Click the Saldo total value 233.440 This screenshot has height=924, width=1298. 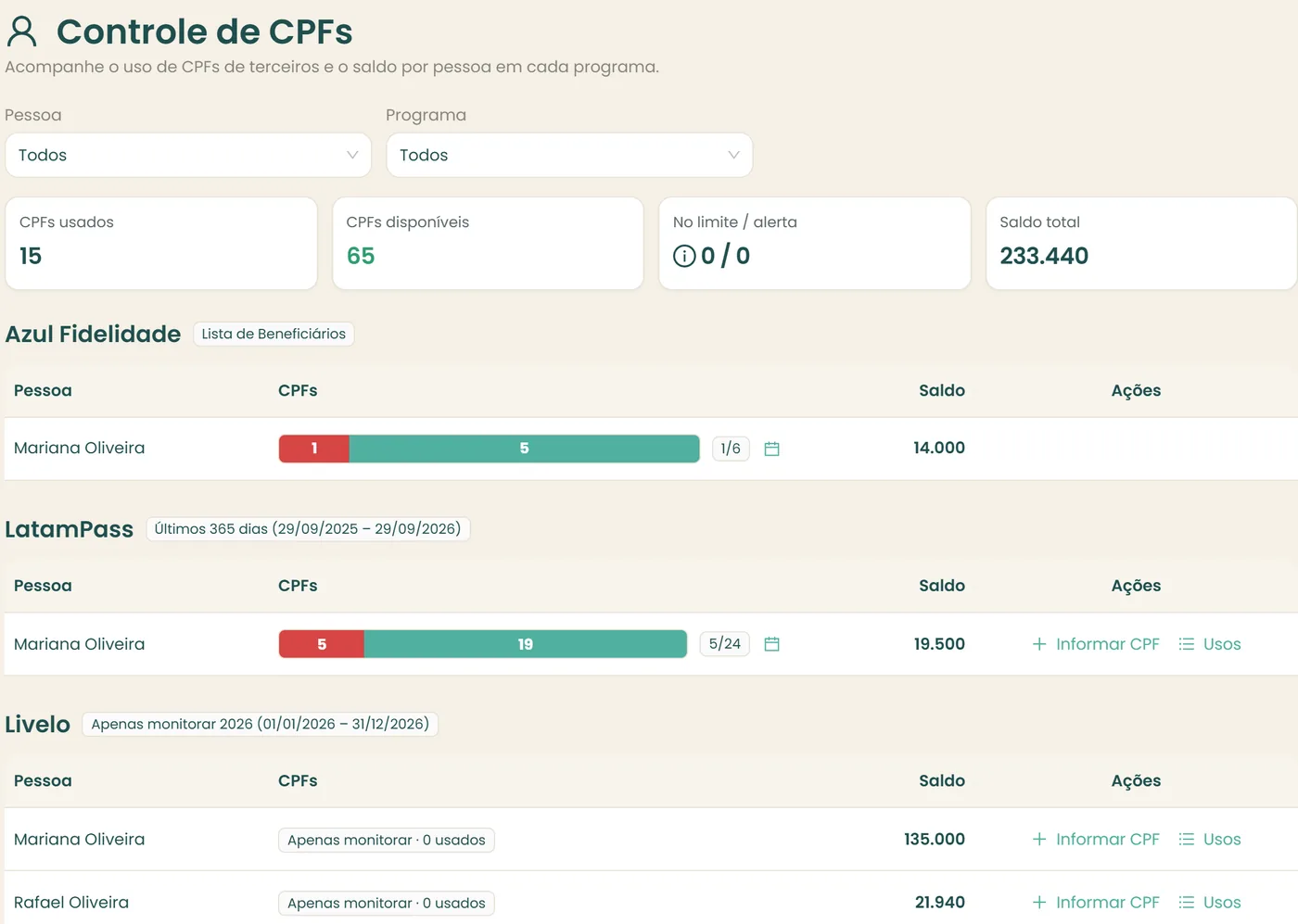(1044, 256)
